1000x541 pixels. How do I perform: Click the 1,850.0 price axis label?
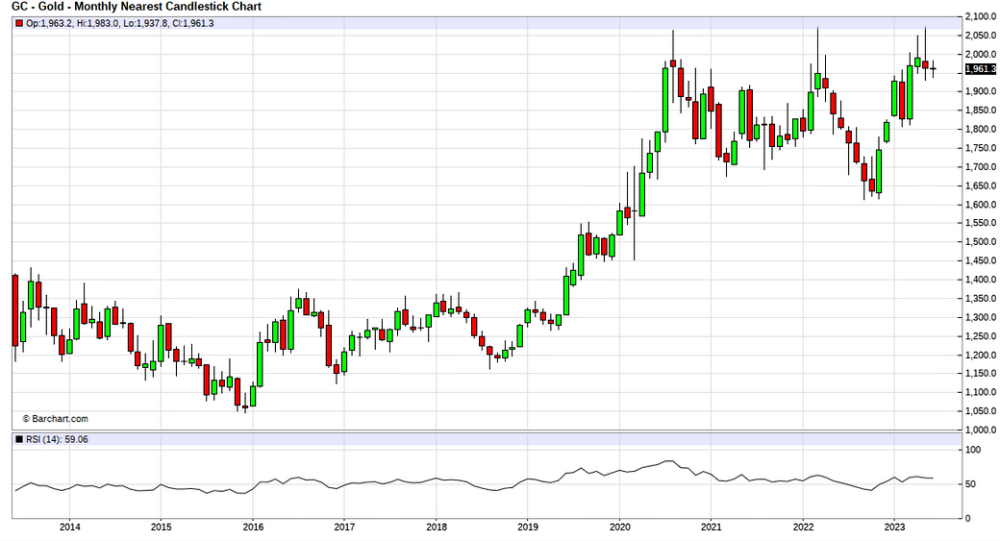pos(980,110)
